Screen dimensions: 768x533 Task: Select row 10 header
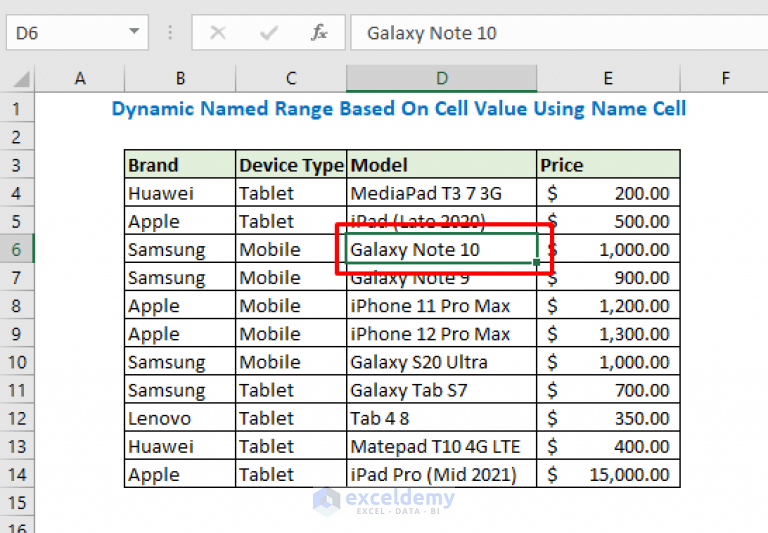pos(17,362)
